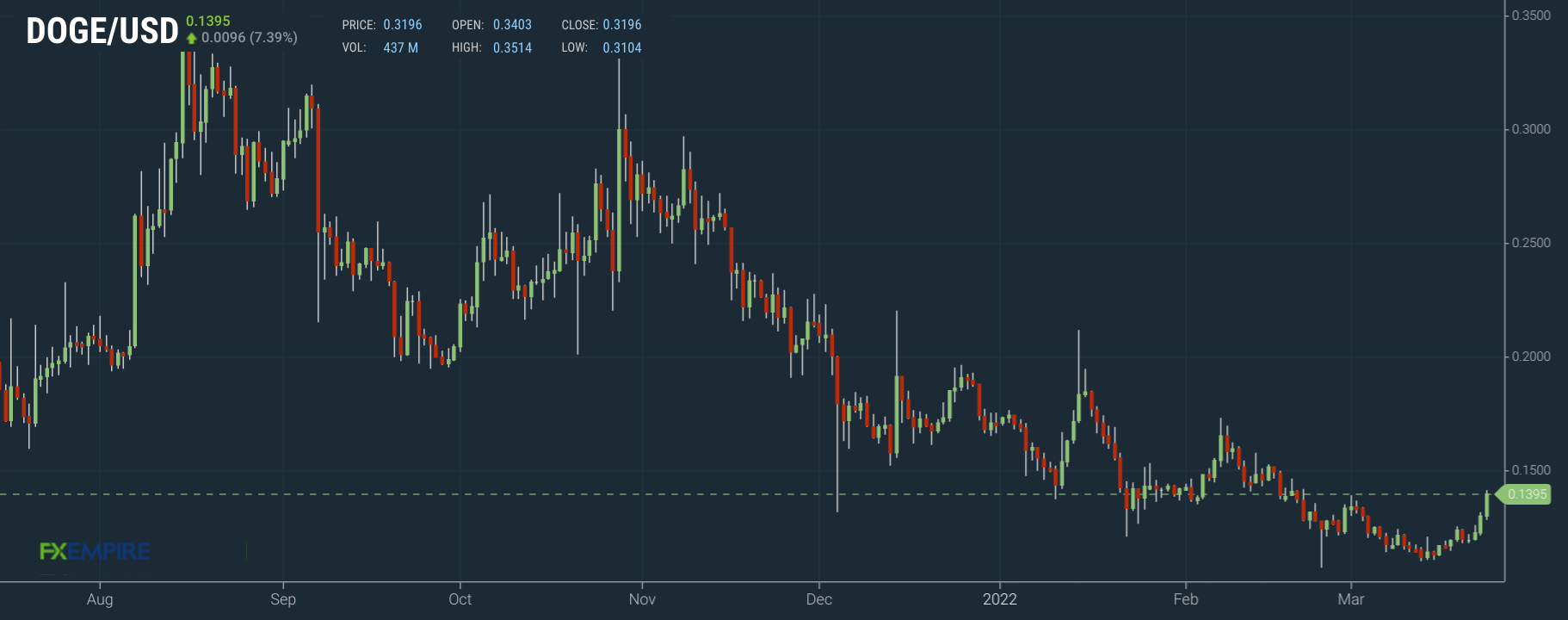
Task: Click the VOL value 437 M
Action: tap(401, 48)
